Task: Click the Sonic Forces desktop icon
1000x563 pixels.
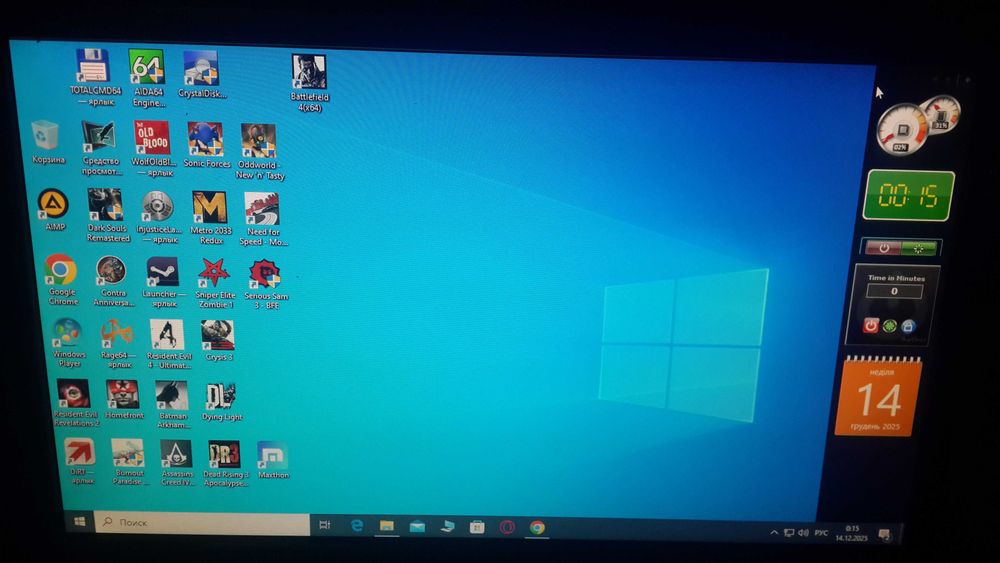Action: 205,139
